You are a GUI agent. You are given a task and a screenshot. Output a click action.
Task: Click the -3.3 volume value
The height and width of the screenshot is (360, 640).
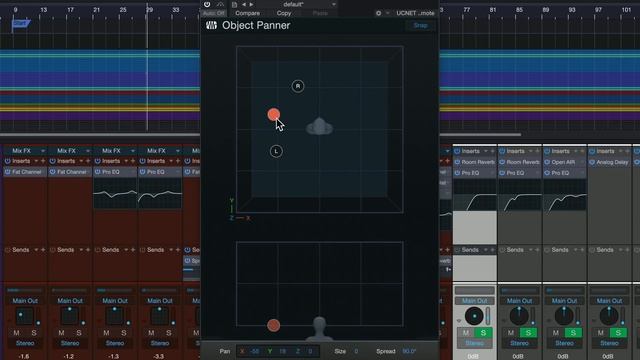coord(159,356)
